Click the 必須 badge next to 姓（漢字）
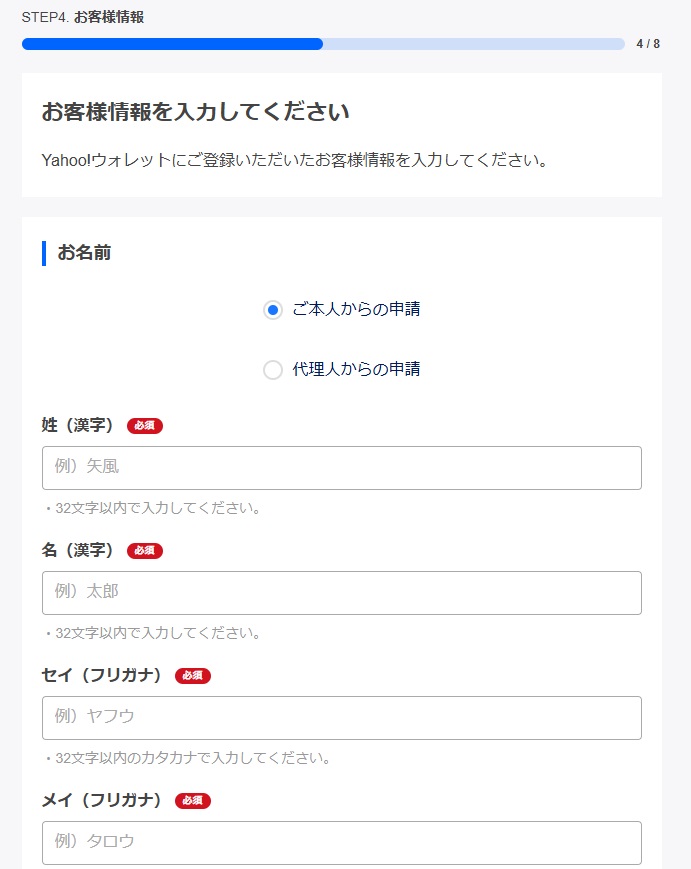The width and height of the screenshot is (691, 869). click(146, 425)
